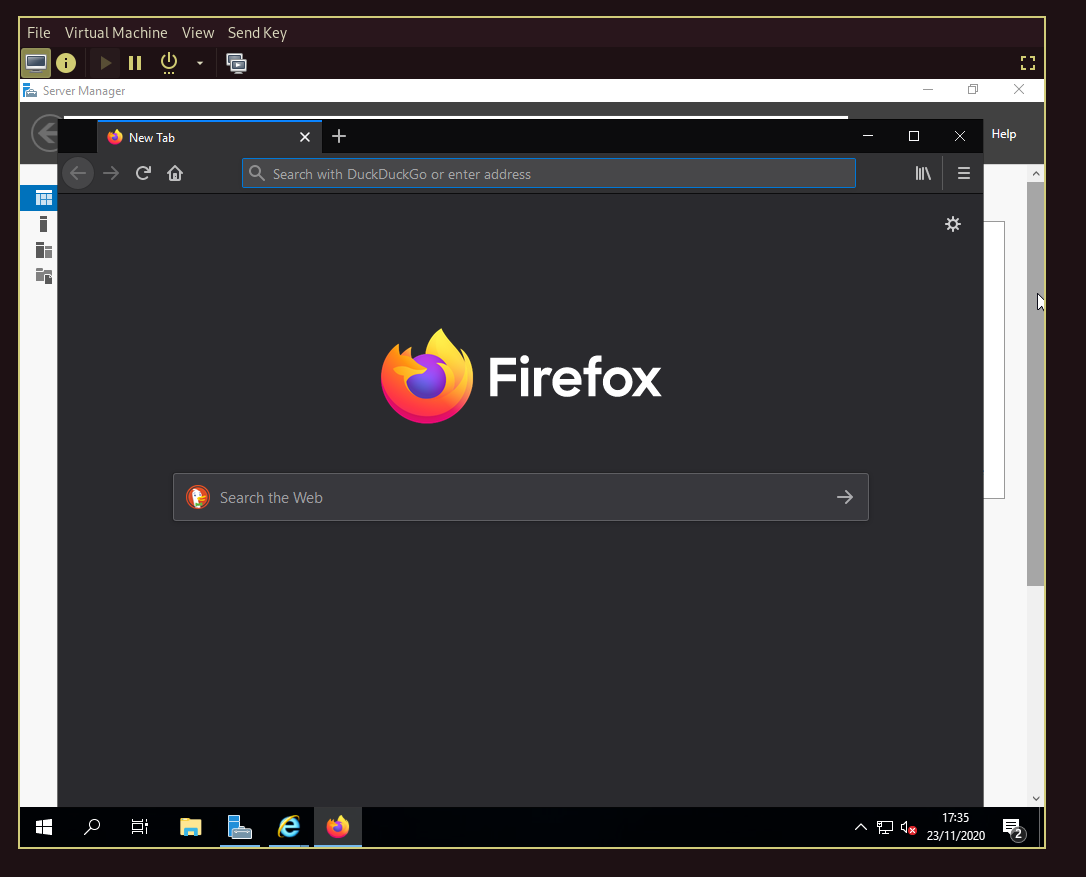Open the Send Key menu

pos(257,33)
